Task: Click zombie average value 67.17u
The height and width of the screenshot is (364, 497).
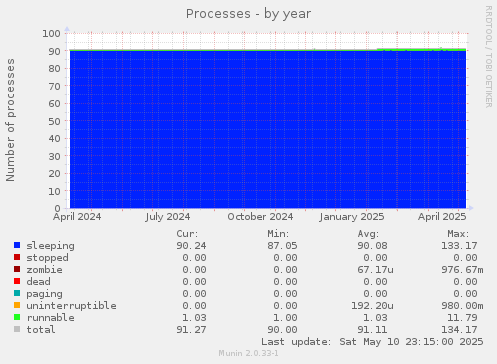Action: tap(375, 270)
